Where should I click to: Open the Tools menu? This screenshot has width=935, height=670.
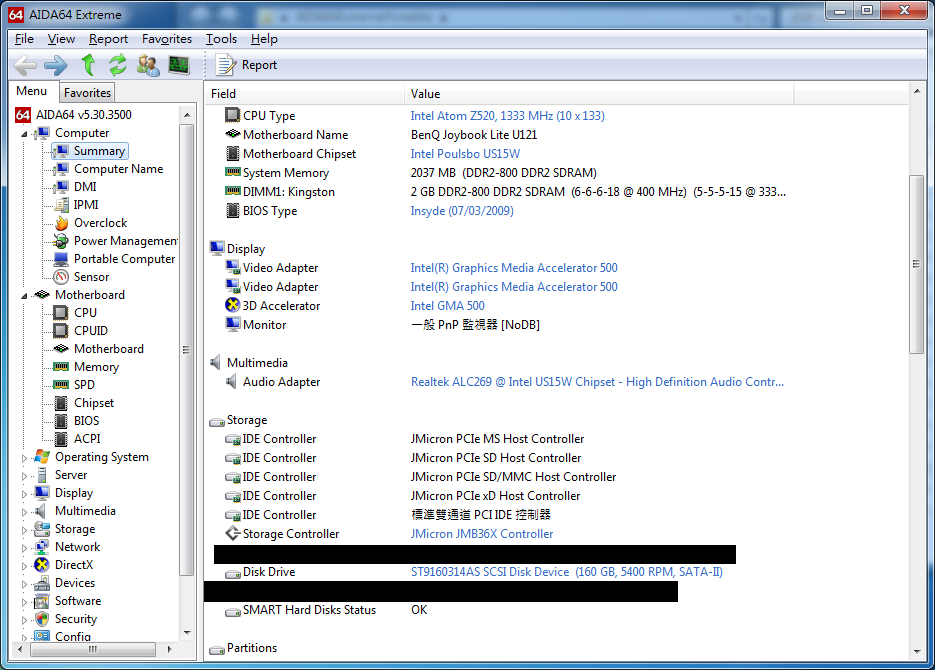click(x=221, y=39)
